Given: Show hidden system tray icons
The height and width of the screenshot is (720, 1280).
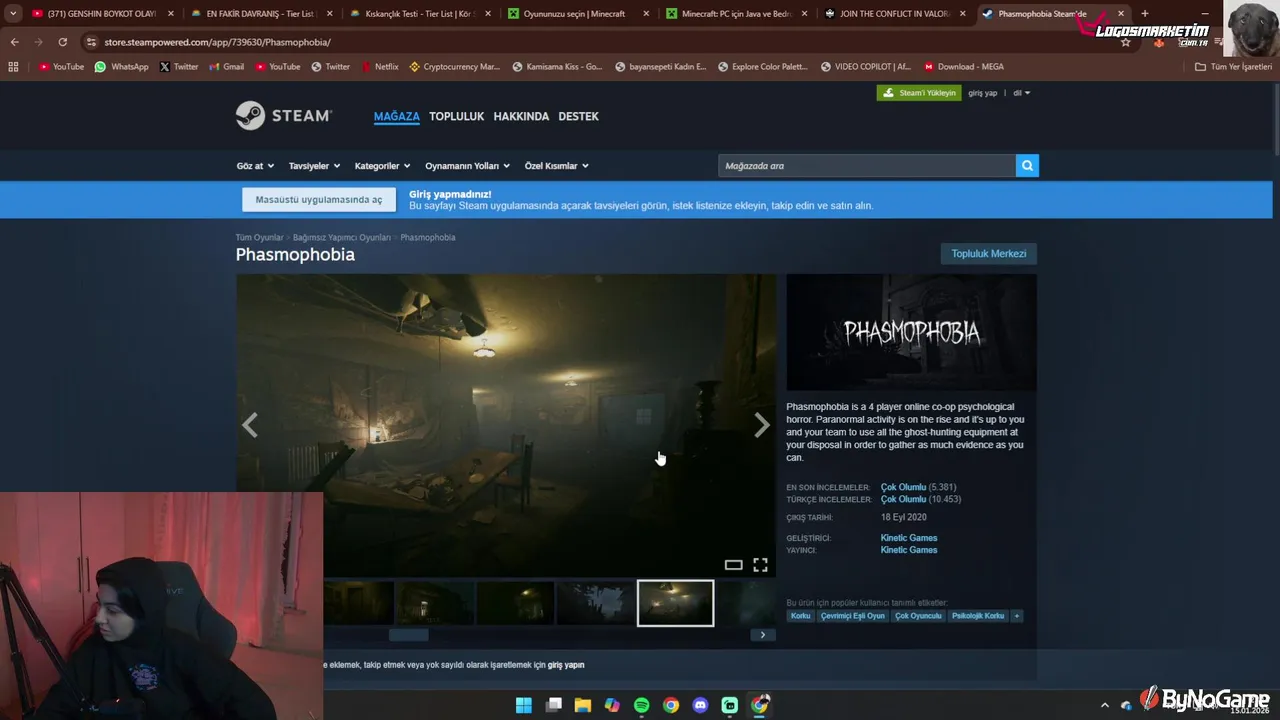Looking at the screenshot, I should click(1105, 705).
